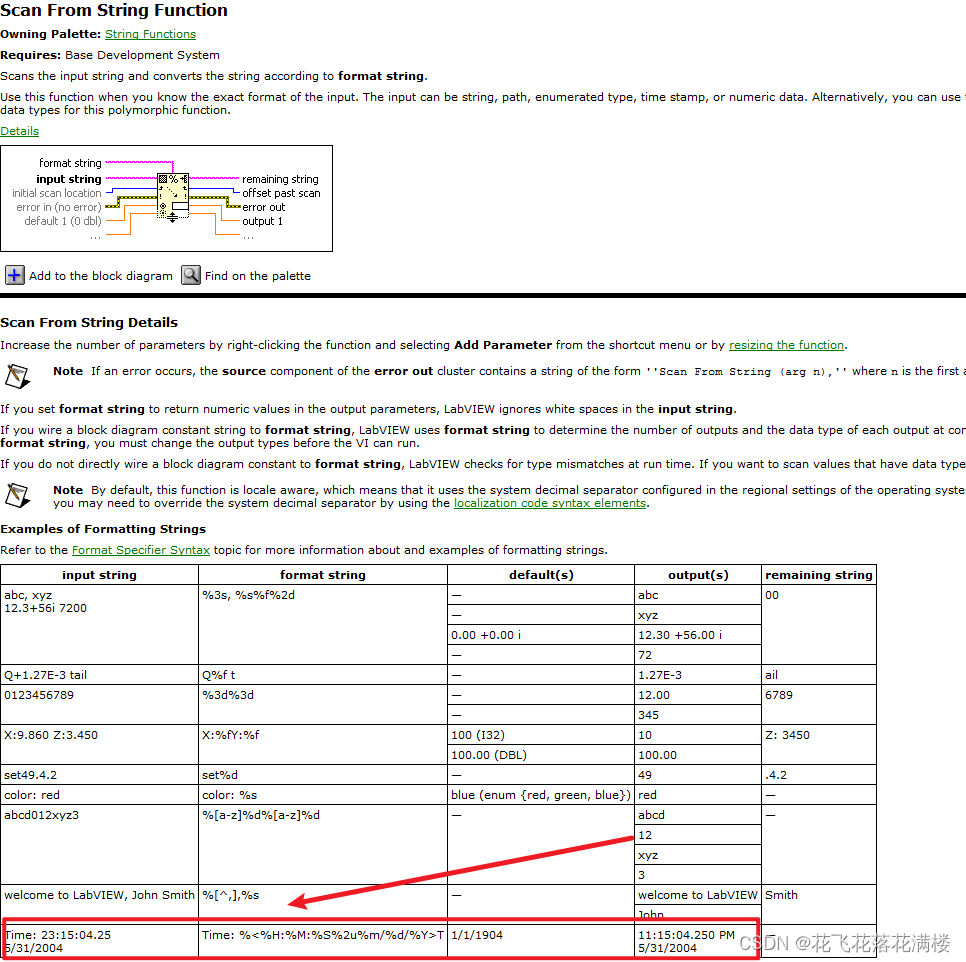Select the '%[^,],%s' format cell
The image size is (966, 962).
[x=323, y=904]
